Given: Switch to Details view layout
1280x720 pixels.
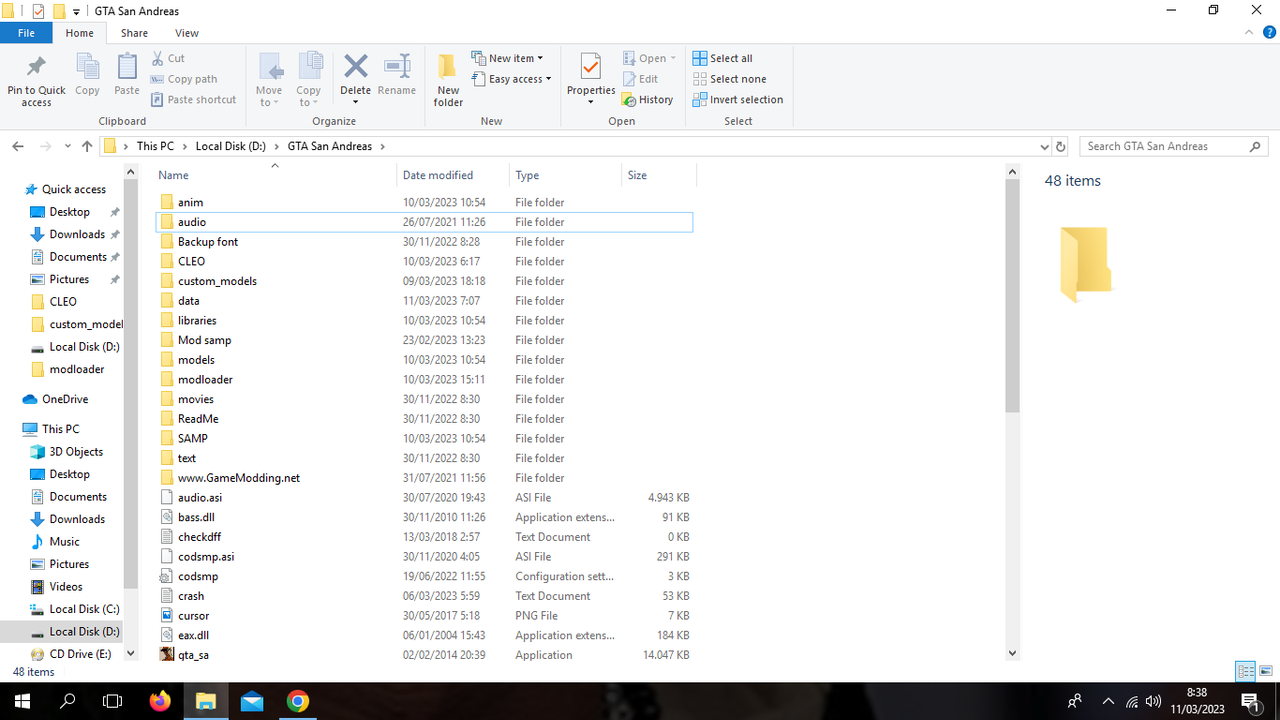Looking at the screenshot, I should coord(1246,671).
